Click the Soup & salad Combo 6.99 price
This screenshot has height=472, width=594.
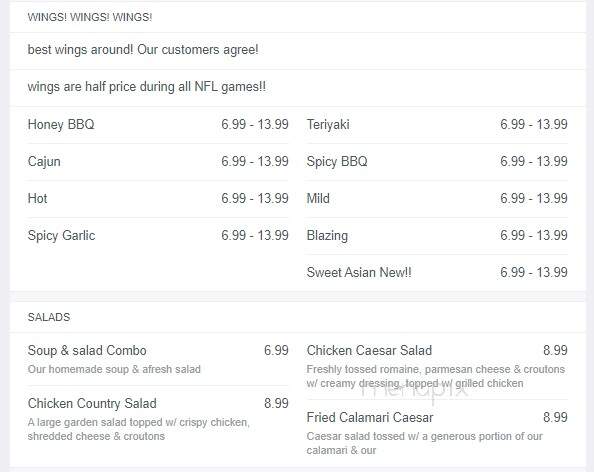pos(276,350)
